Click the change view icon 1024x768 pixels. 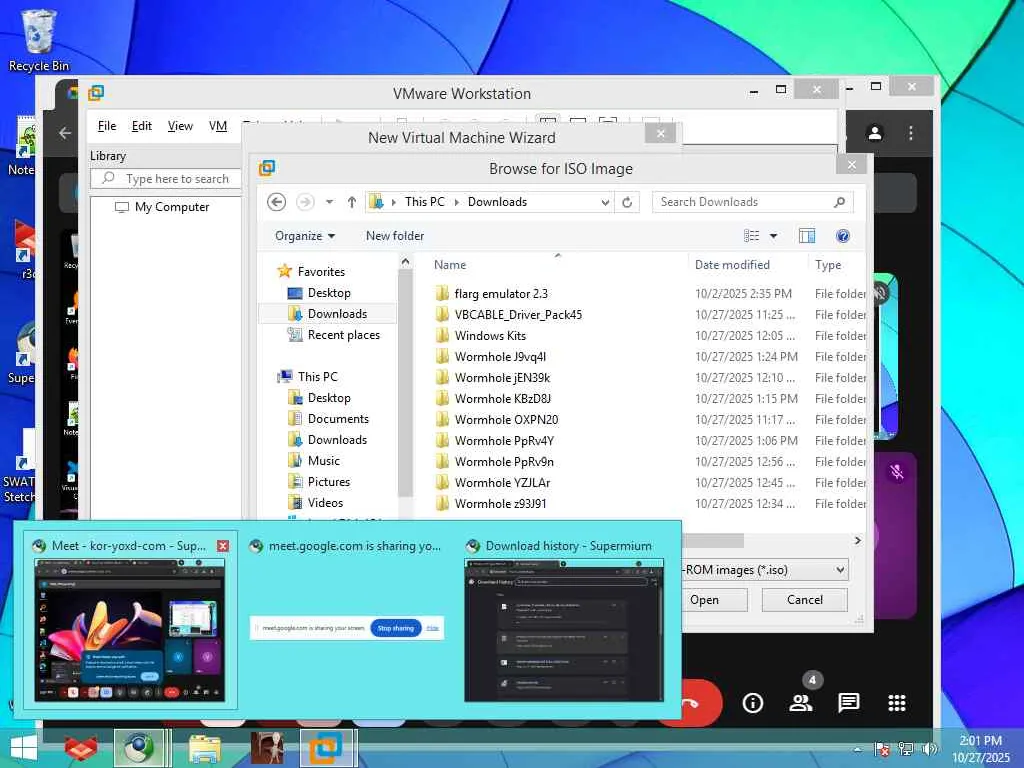click(x=752, y=236)
